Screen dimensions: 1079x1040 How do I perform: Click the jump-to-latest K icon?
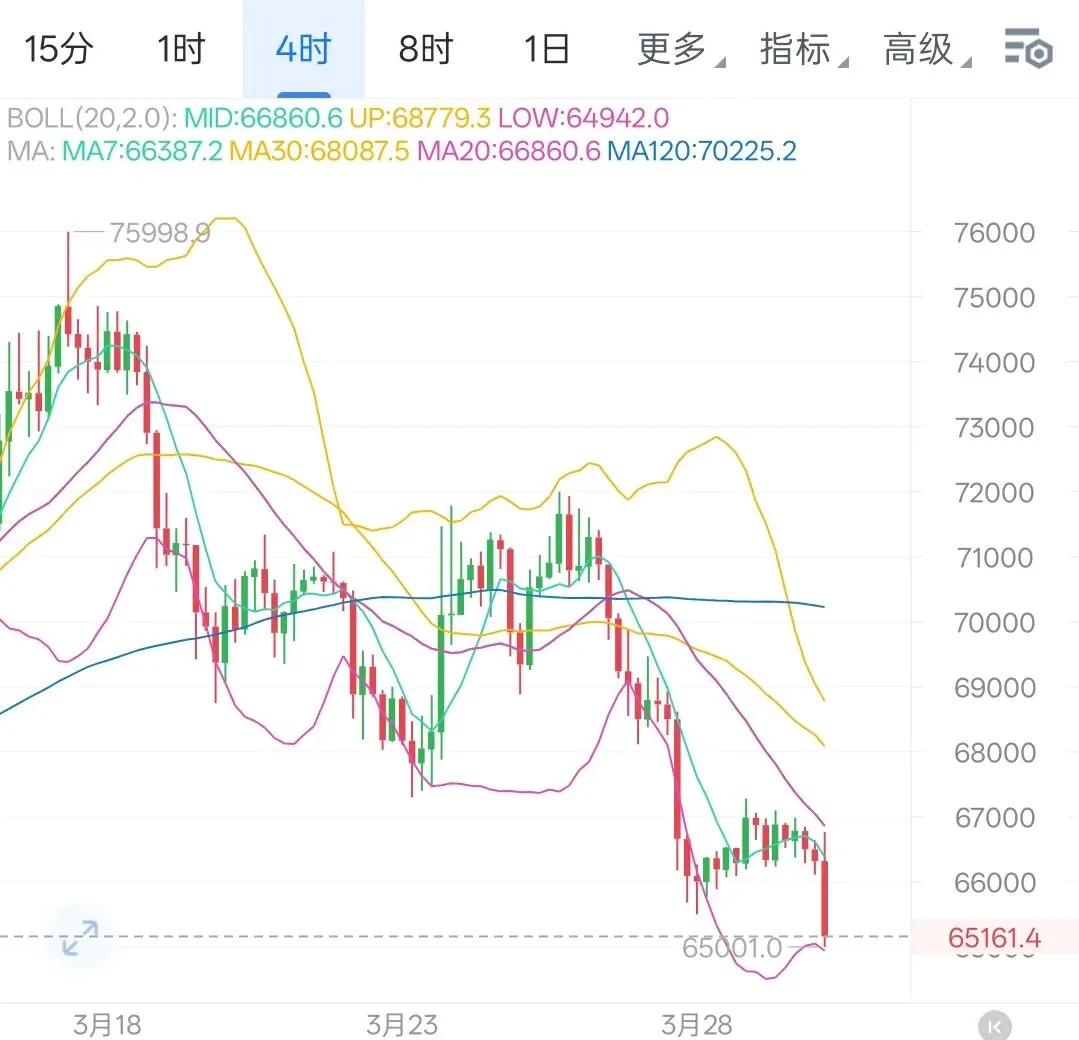pos(994,1026)
